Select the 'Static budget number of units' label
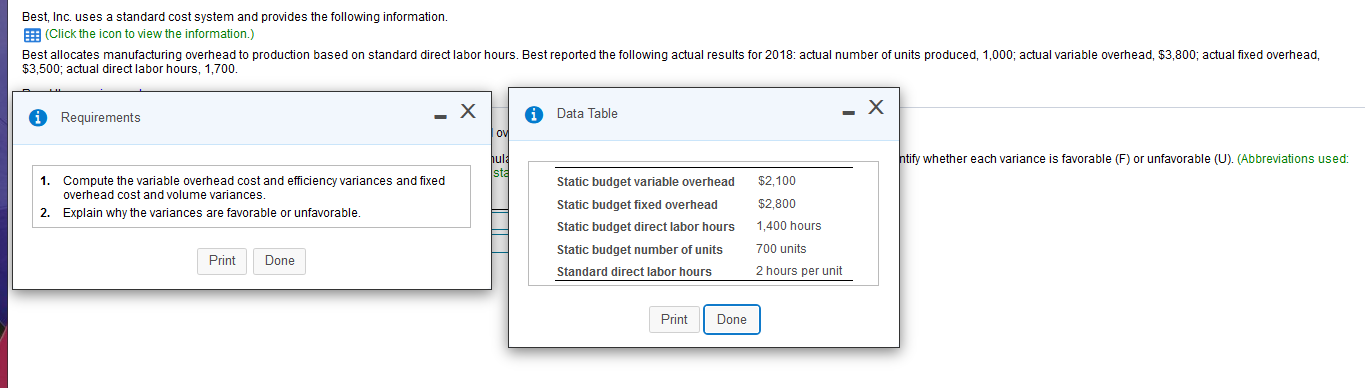This screenshot has height=388, width=1366. (640, 250)
